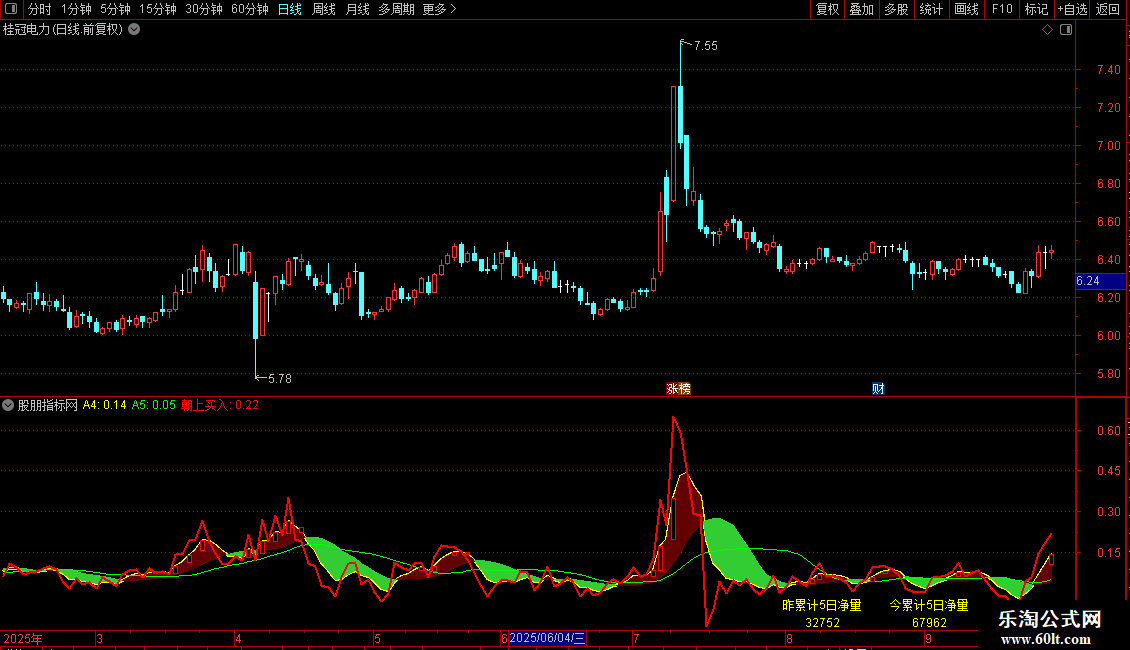Click the 2025年 year label on timeline
Image resolution: width=1130 pixels, height=650 pixels.
(22, 638)
